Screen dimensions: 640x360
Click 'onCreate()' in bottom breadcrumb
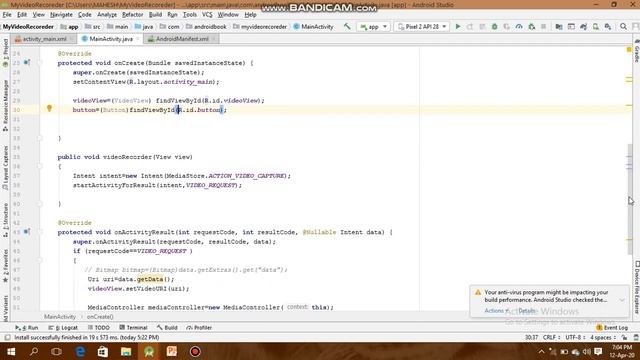tap(100, 317)
